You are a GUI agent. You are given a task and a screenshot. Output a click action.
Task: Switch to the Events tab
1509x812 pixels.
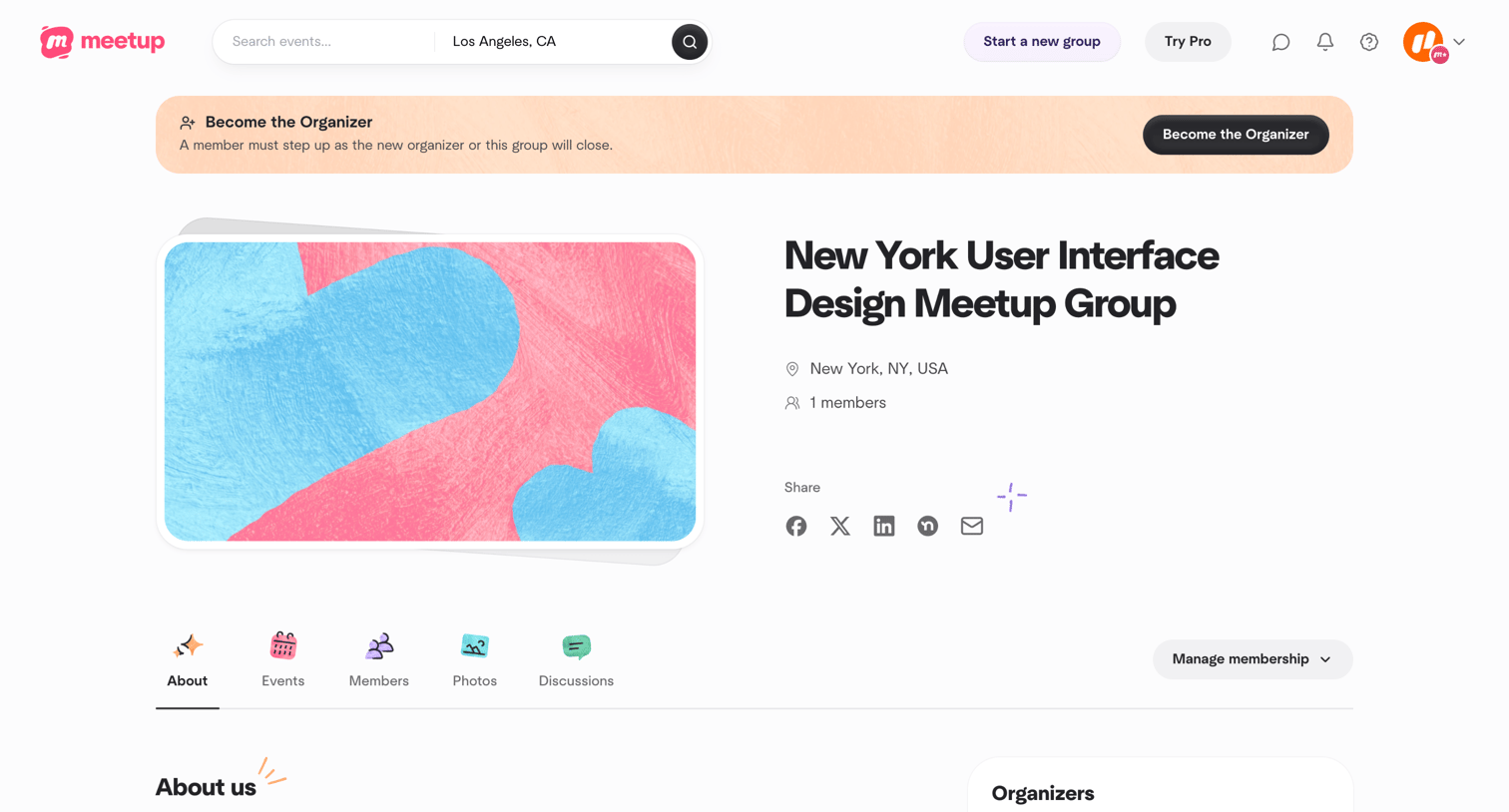click(283, 660)
